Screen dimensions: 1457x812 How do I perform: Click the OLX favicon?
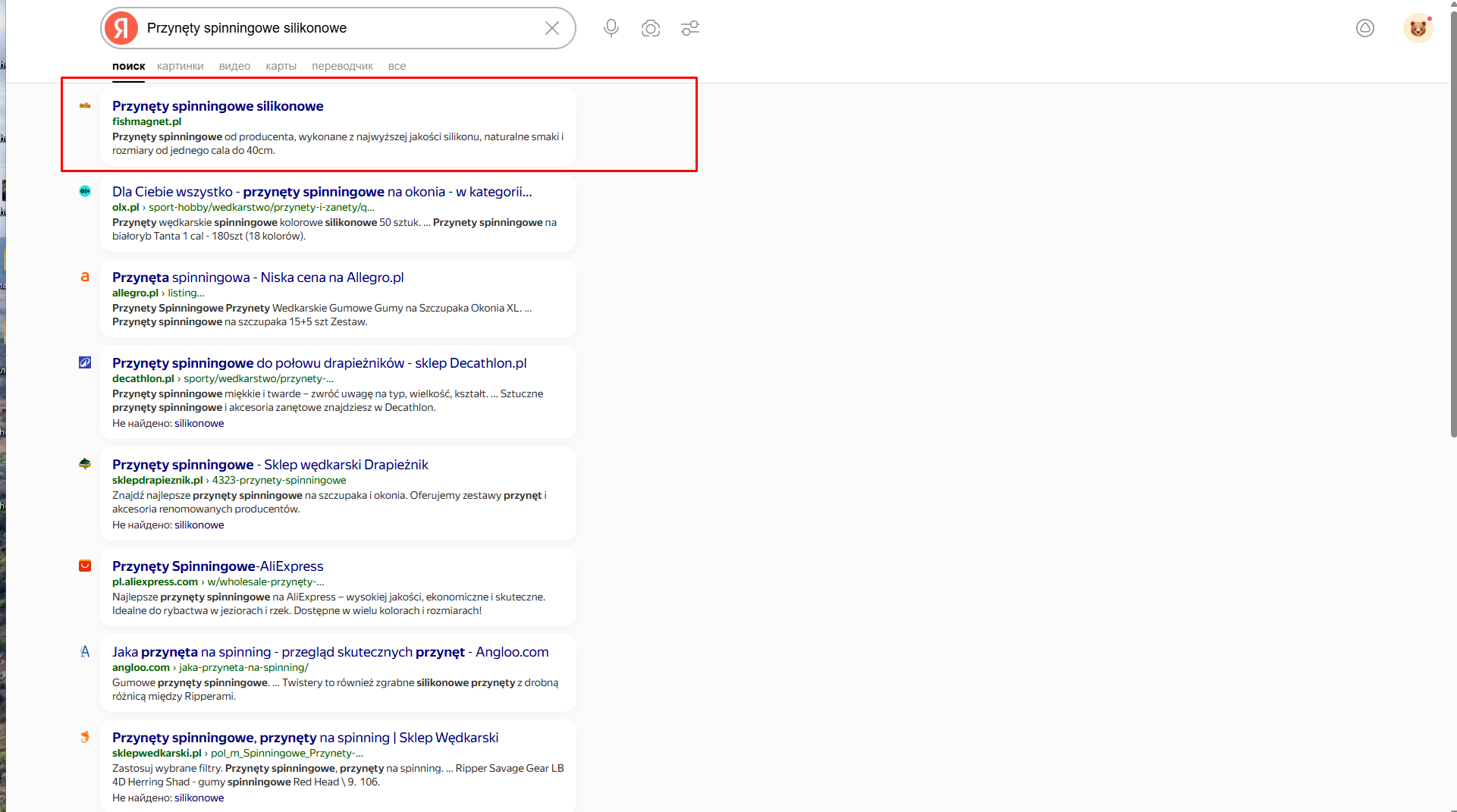point(85,191)
